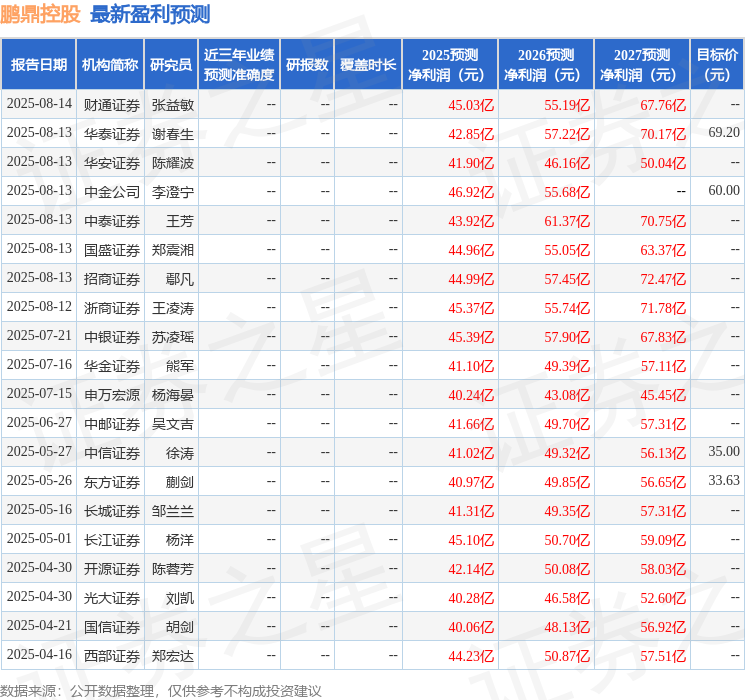Click the date 2025-07-21
Screen dimensions: 745x700
pos(39,336)
